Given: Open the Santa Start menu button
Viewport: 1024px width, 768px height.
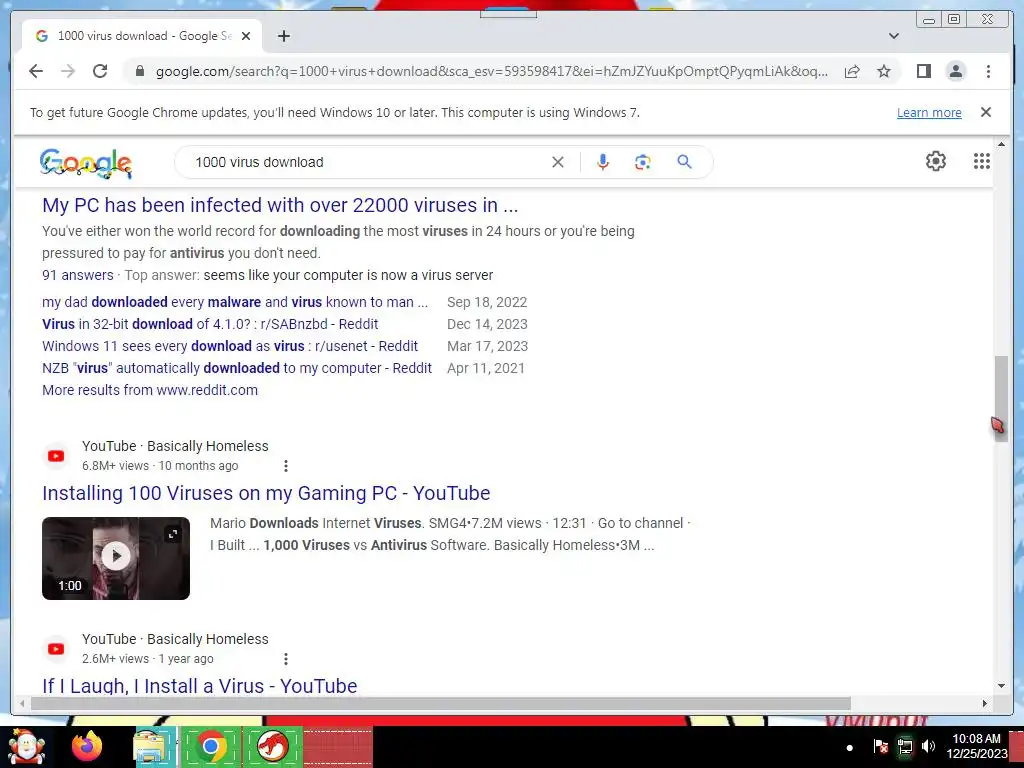Looking at the screenshot, I should click(27, 746).
